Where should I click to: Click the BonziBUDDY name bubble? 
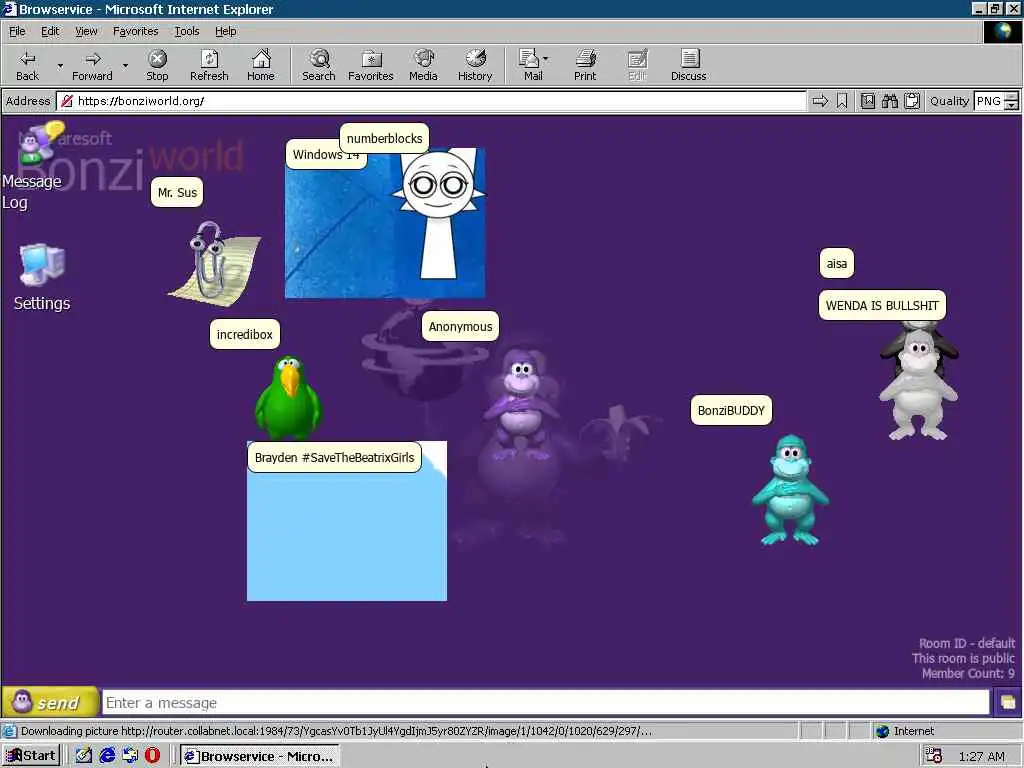tap(731, 411)
